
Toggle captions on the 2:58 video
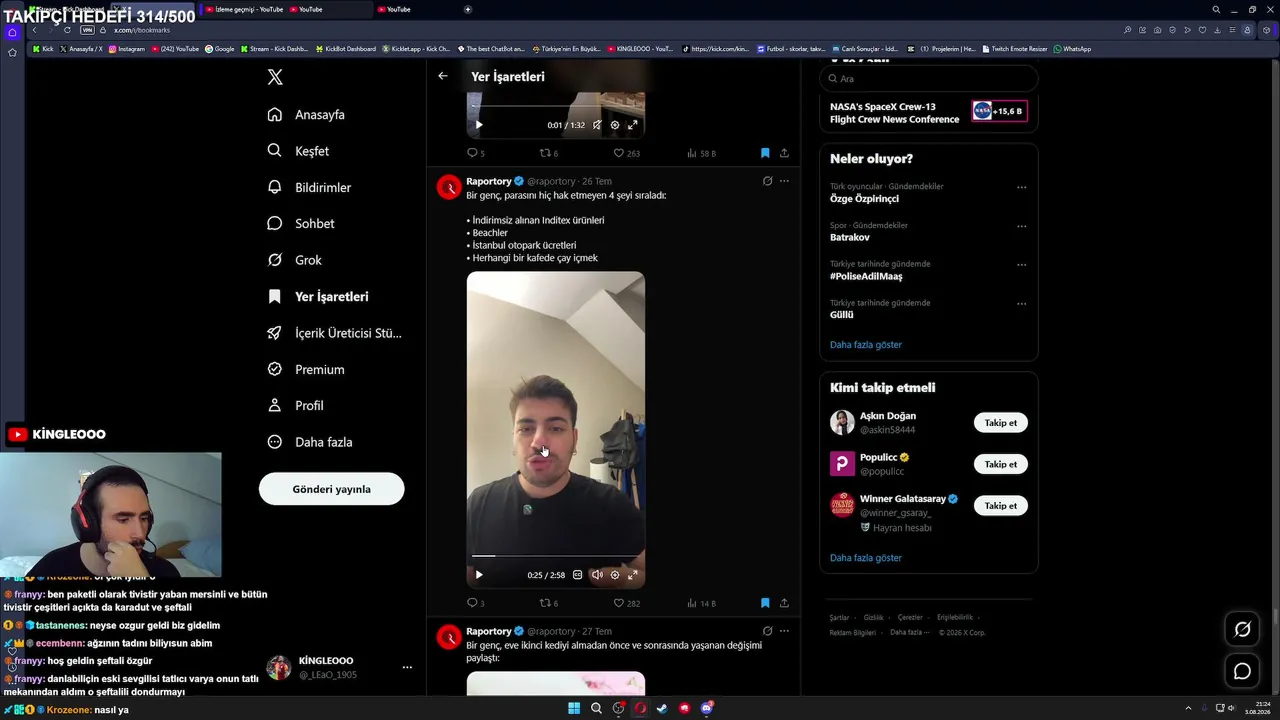click(x=577, y=575)
